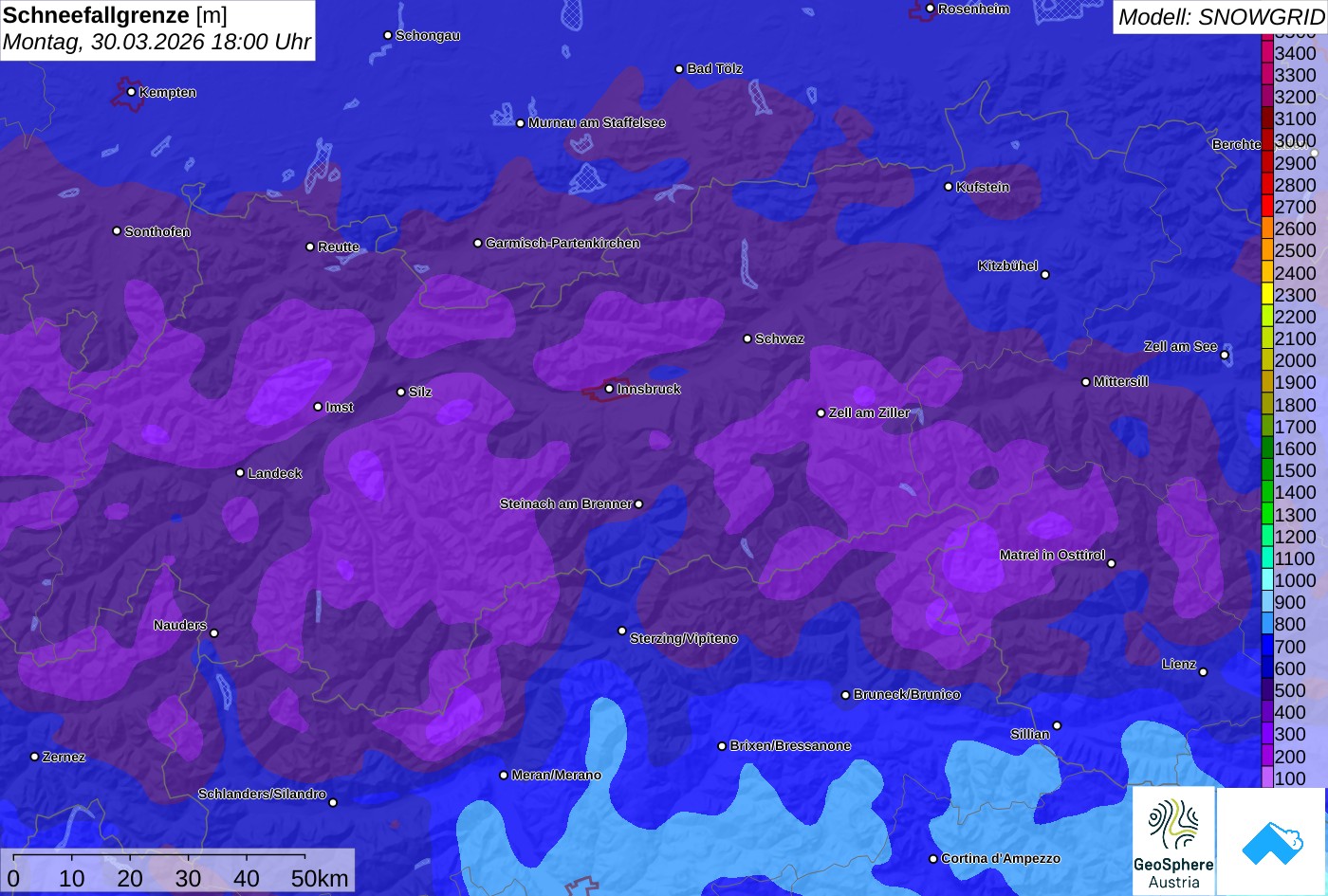Click the Bad Tölz marker dot
The width and height of the screenshot is (1328, 896).
point(679,69)
